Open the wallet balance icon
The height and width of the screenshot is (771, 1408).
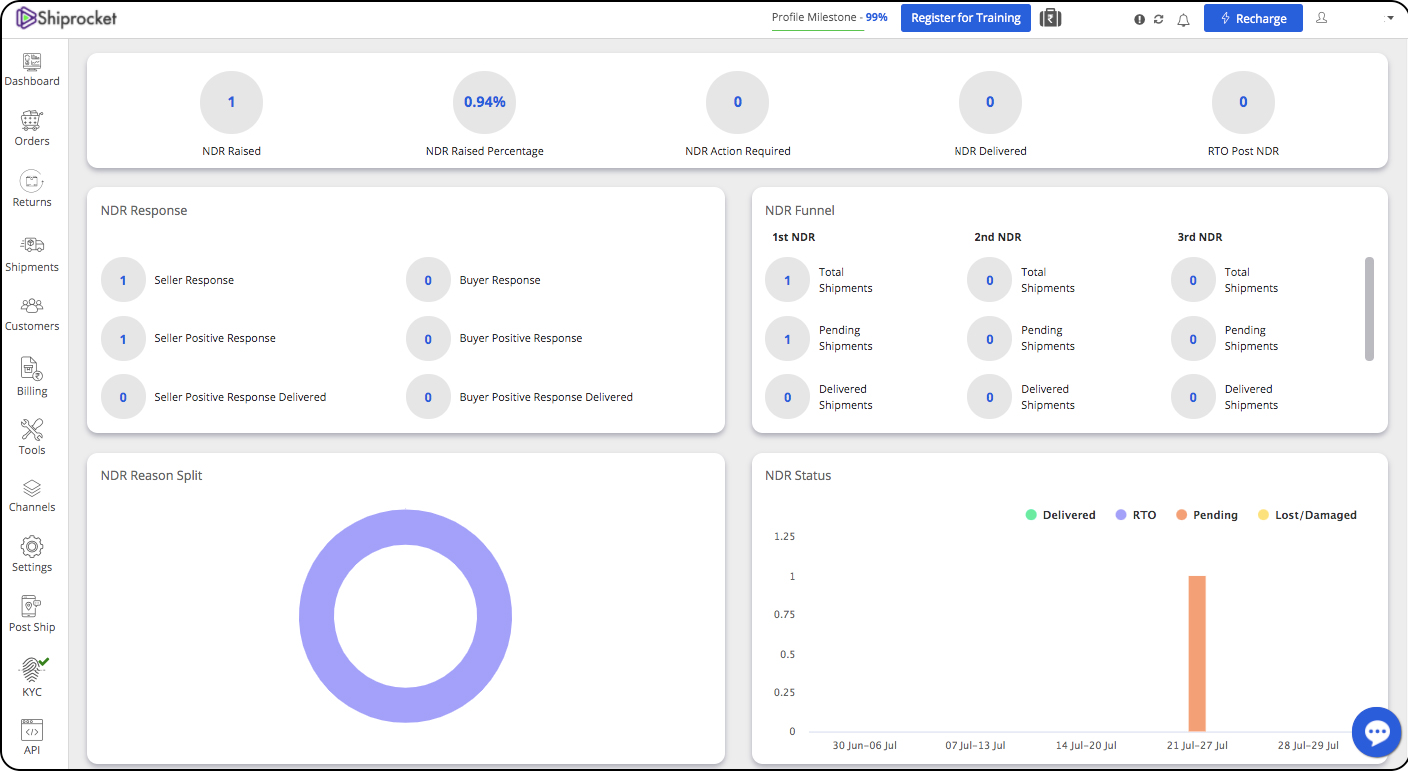click(x=1050, y=17)
